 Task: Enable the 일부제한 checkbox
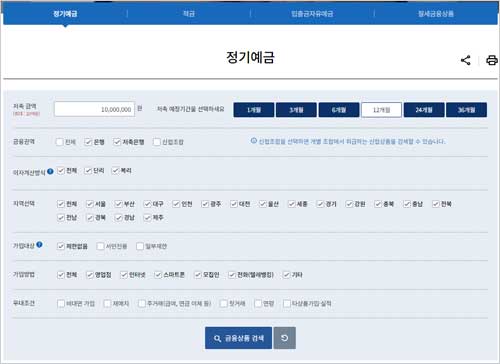[x=140, y=246]
